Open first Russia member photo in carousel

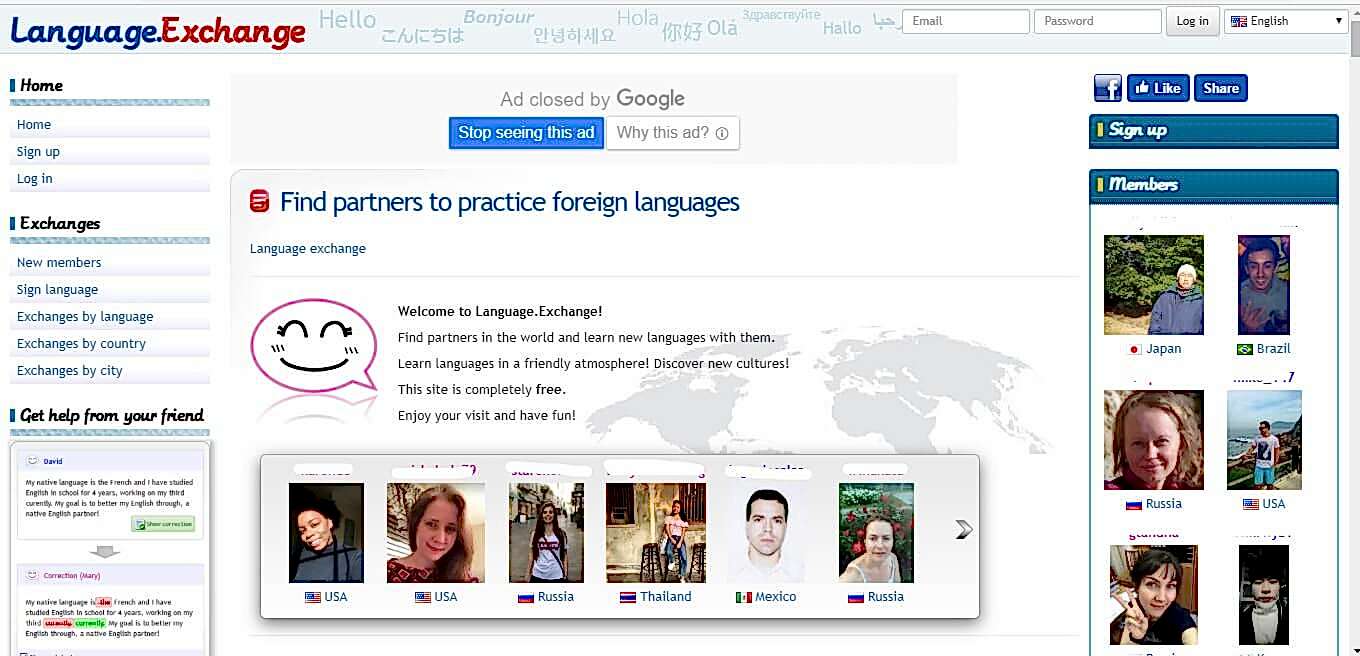coord(546,533)
